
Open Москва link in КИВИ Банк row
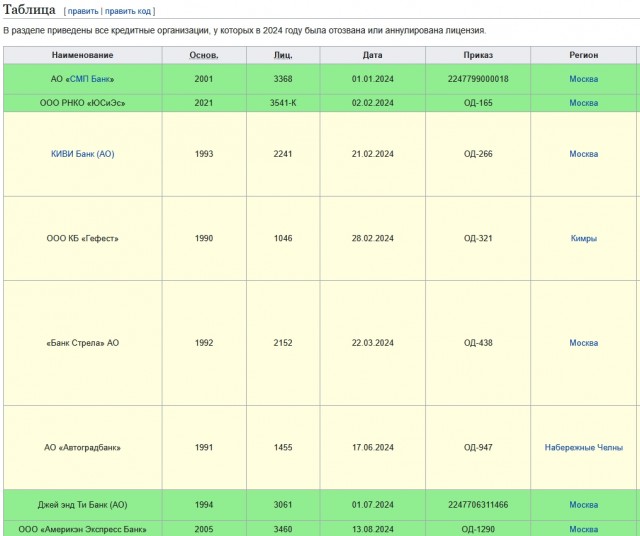point(584,154)
